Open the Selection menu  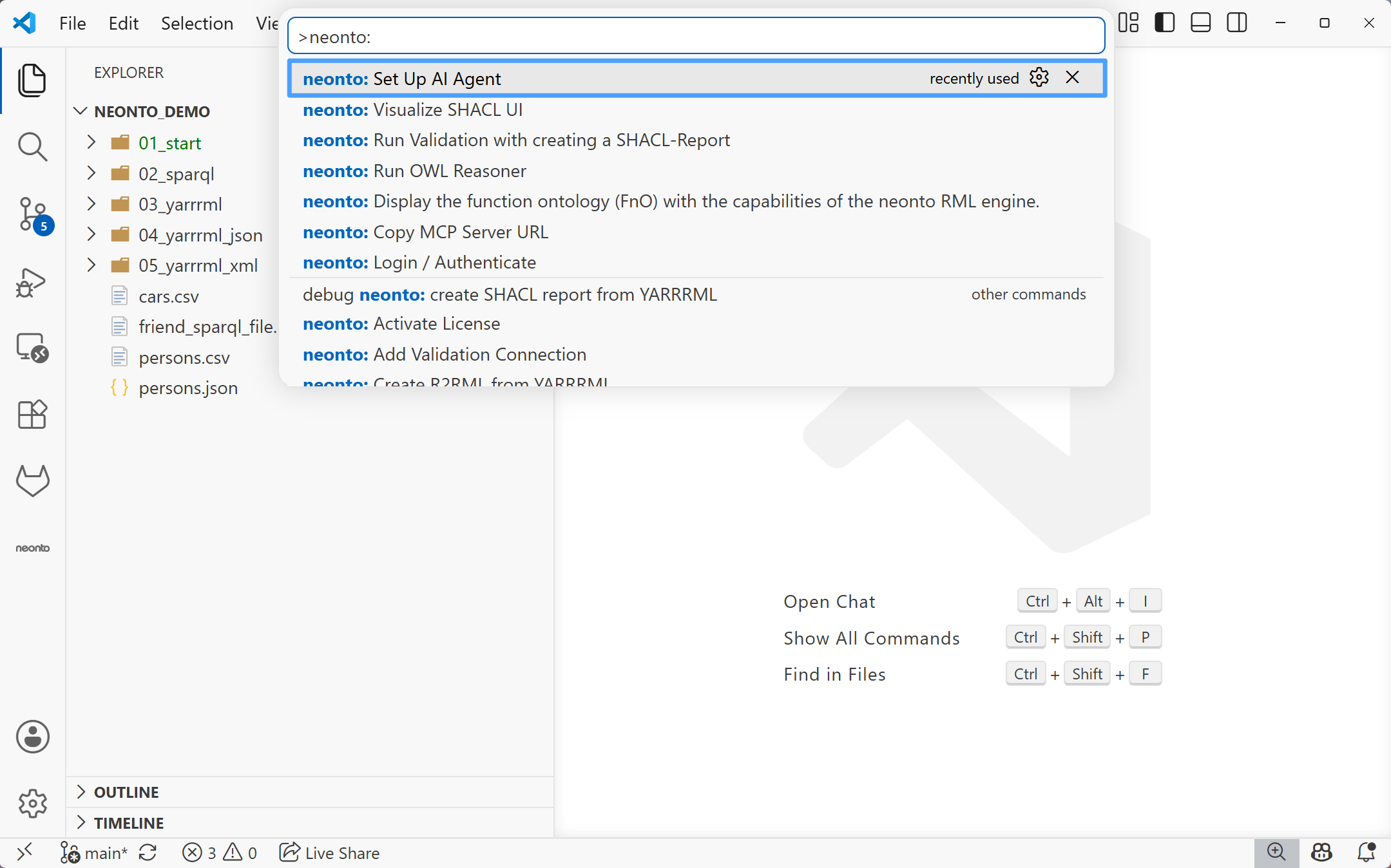tap(197, 23)
